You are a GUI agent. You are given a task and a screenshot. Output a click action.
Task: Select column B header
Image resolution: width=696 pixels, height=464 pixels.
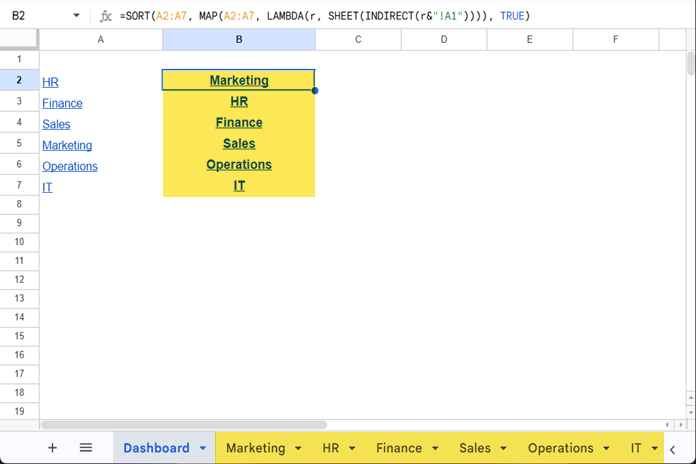239,40
